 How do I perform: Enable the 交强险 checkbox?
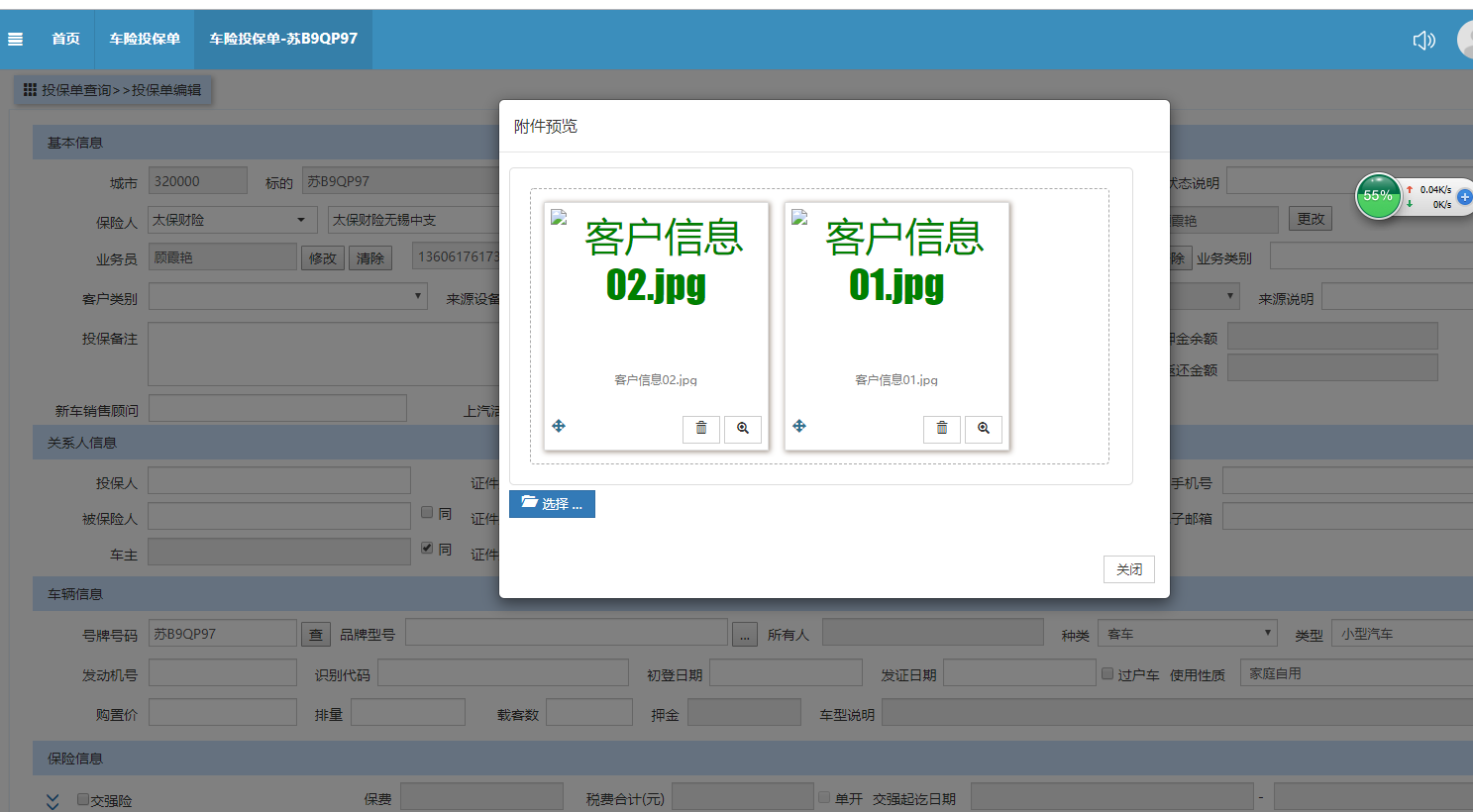[x=83, y=799]
